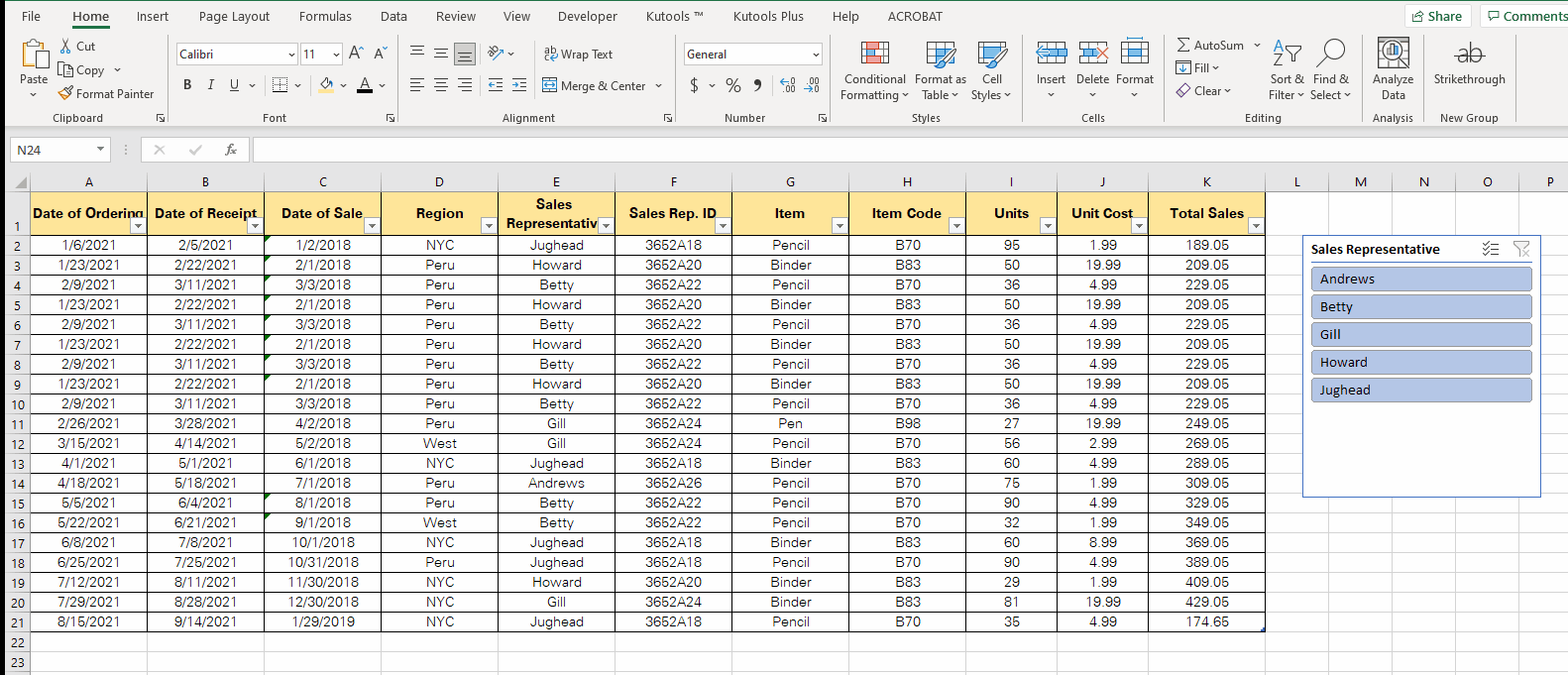Image resolution: width=1568 pixels, height=675 pixels.
Task: Select Howard in the slicer
Action: coord(1420,363)
